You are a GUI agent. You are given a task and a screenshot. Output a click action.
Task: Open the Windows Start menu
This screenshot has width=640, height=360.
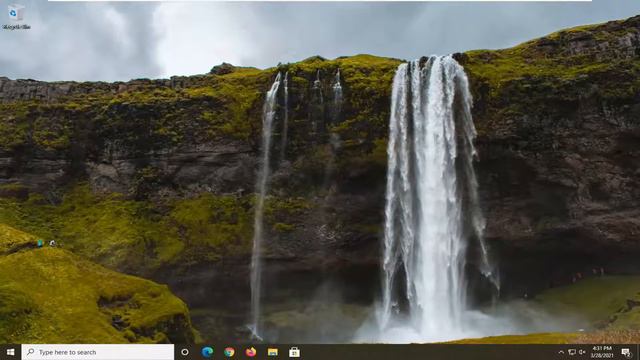click(11, 352)
